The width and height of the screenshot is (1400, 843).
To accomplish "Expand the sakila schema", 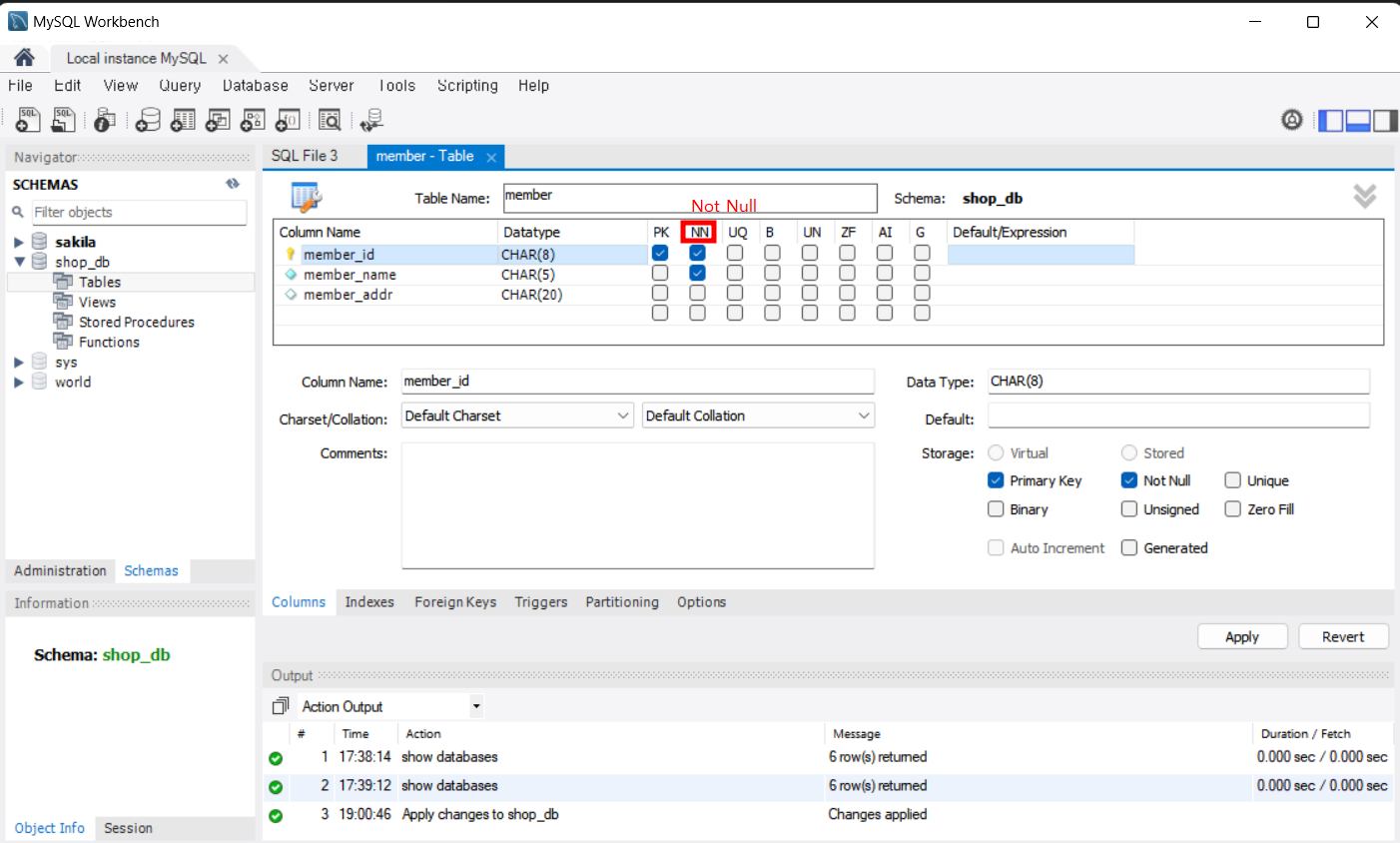I will click(x=19, y=242).
